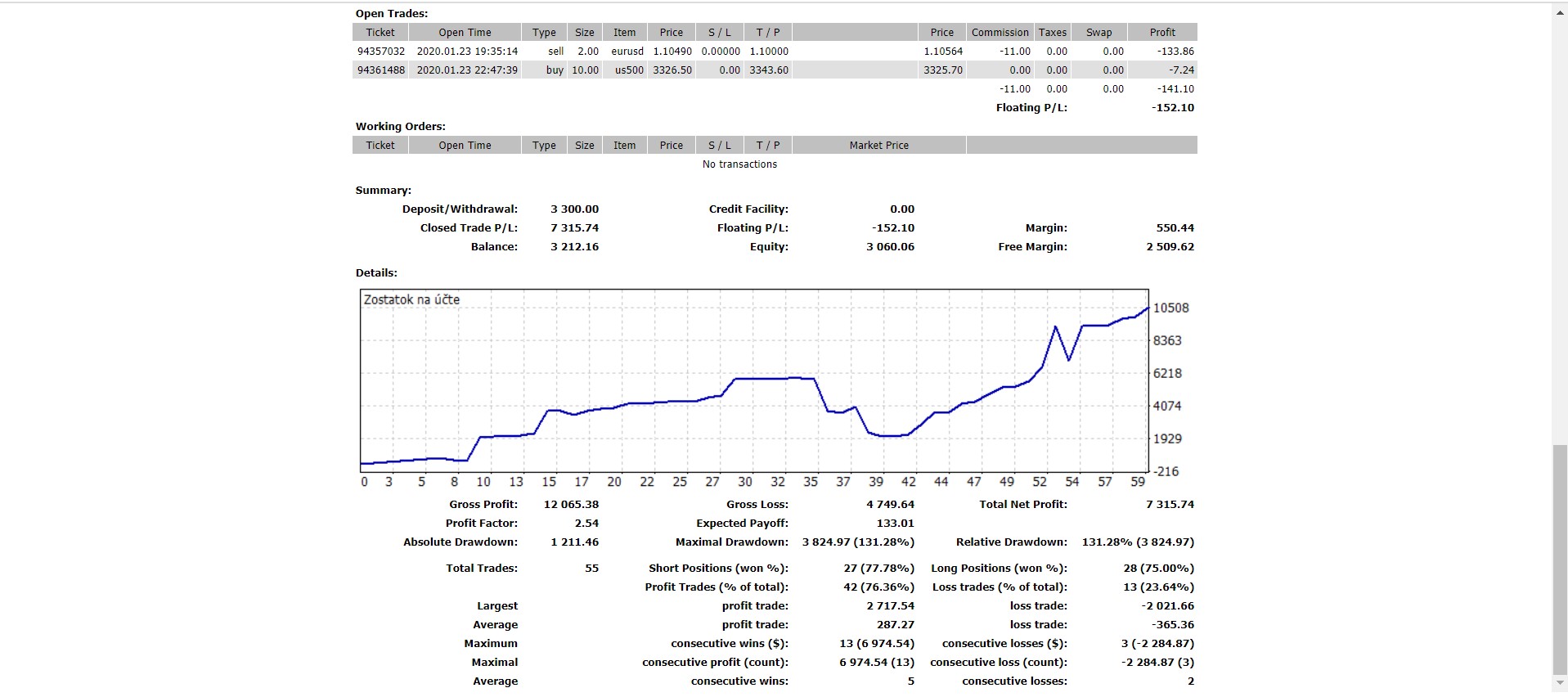Click the Total Net Profit value

(x=1170, y=505)
